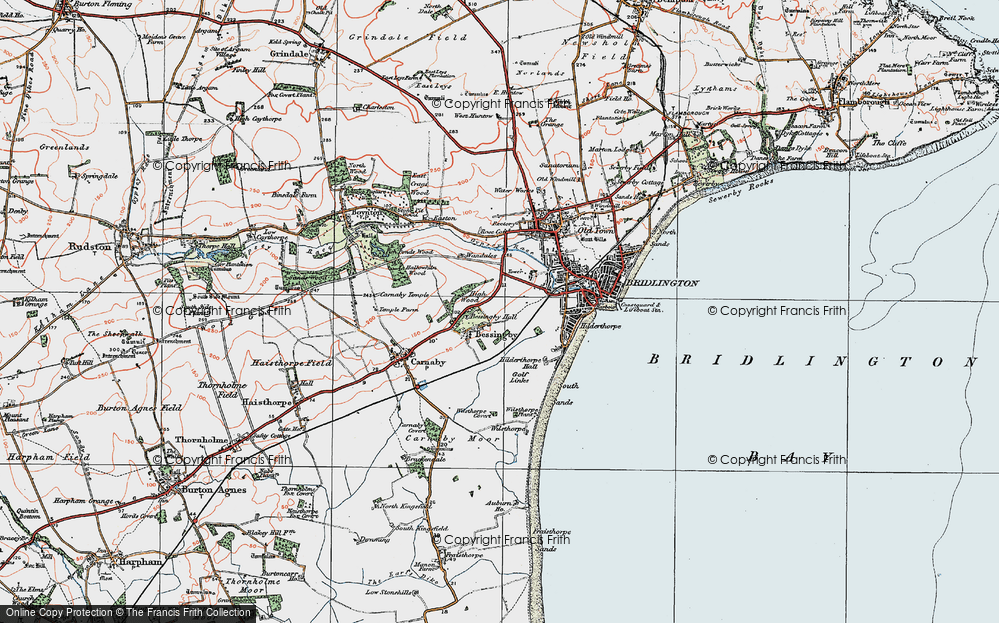
Task: Select the Thornholme Moor label
Action: point(254,587)
